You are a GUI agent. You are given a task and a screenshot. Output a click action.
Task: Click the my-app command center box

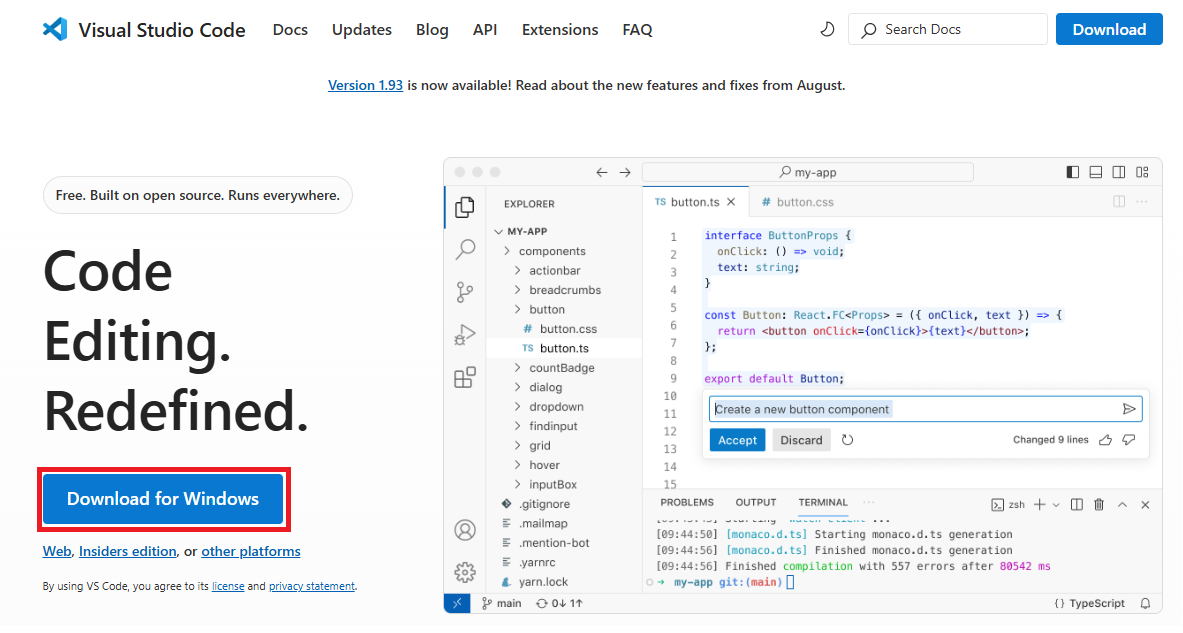tap(807, 172)
